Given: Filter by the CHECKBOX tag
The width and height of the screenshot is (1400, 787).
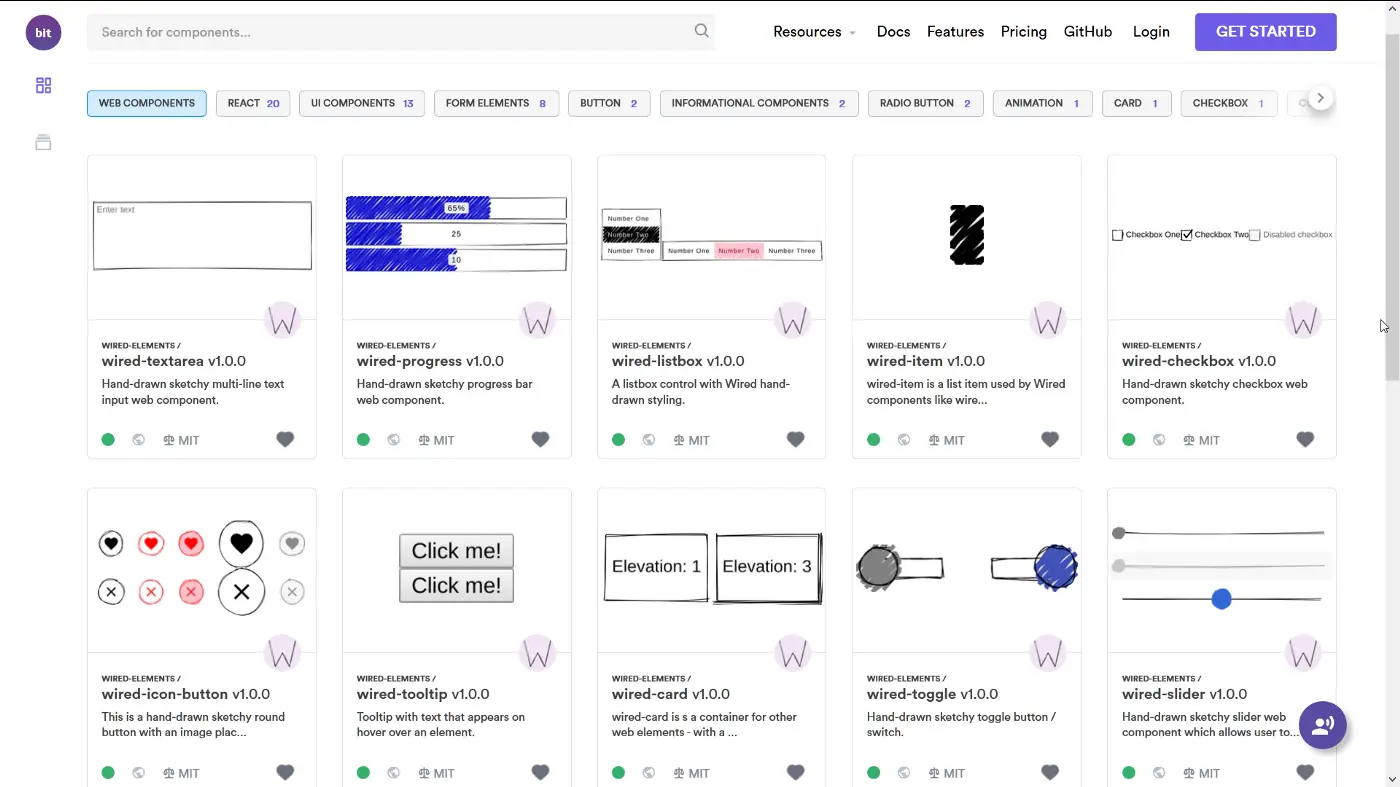Looking at the screenshot, I should (1229, 103).
